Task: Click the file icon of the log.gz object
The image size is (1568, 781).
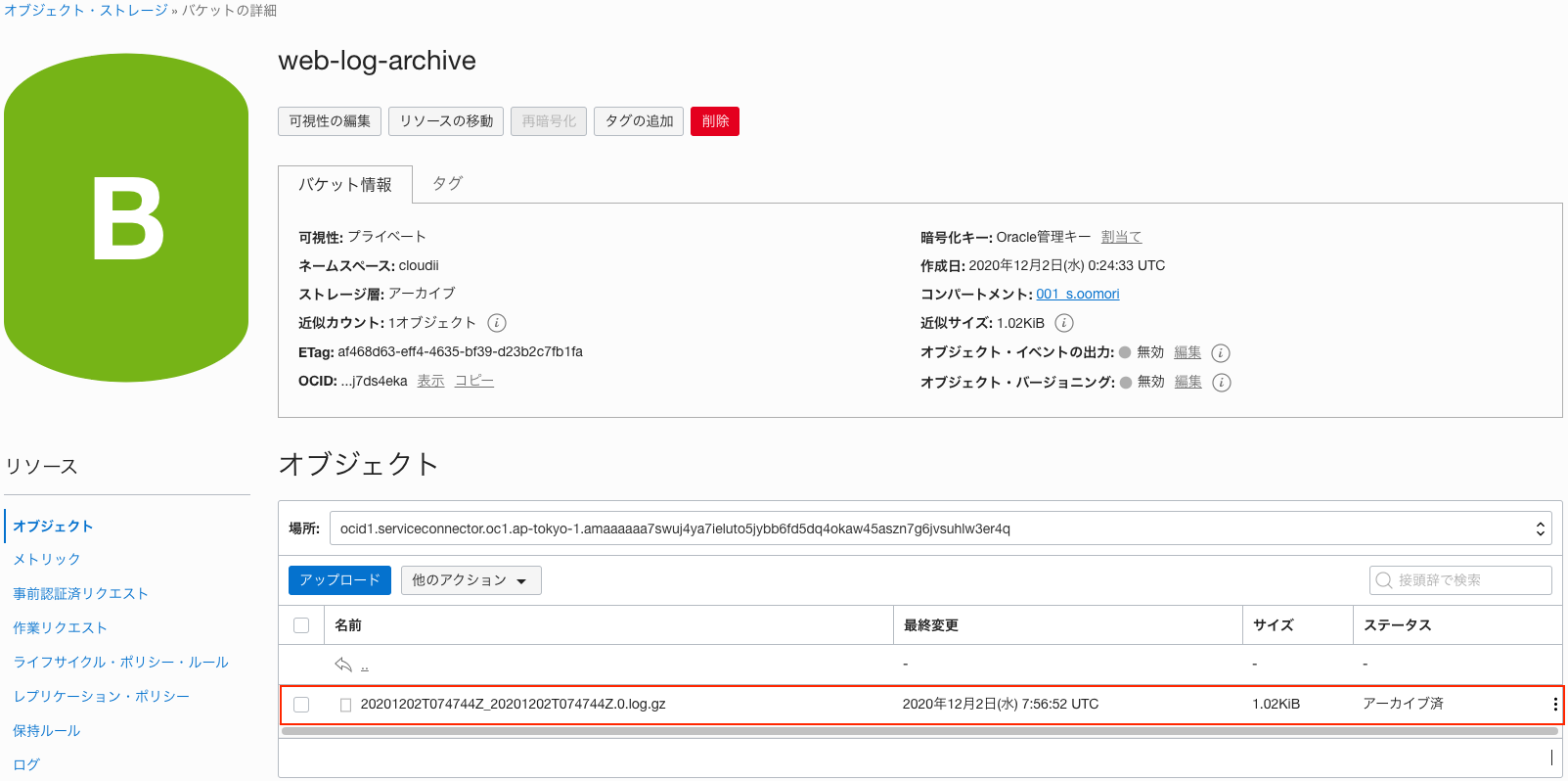Action: click(x=345, y=705)
